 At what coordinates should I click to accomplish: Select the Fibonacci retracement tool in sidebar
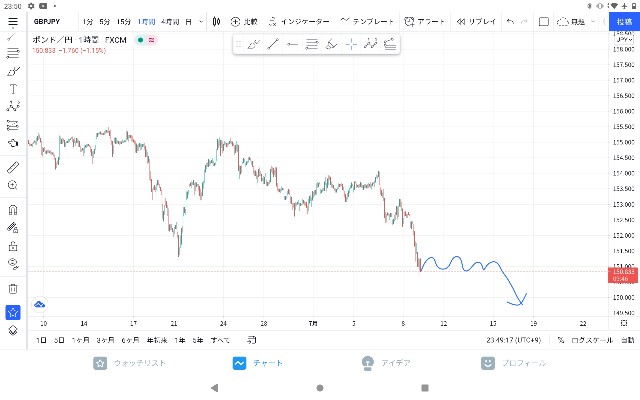pos(13,53)
